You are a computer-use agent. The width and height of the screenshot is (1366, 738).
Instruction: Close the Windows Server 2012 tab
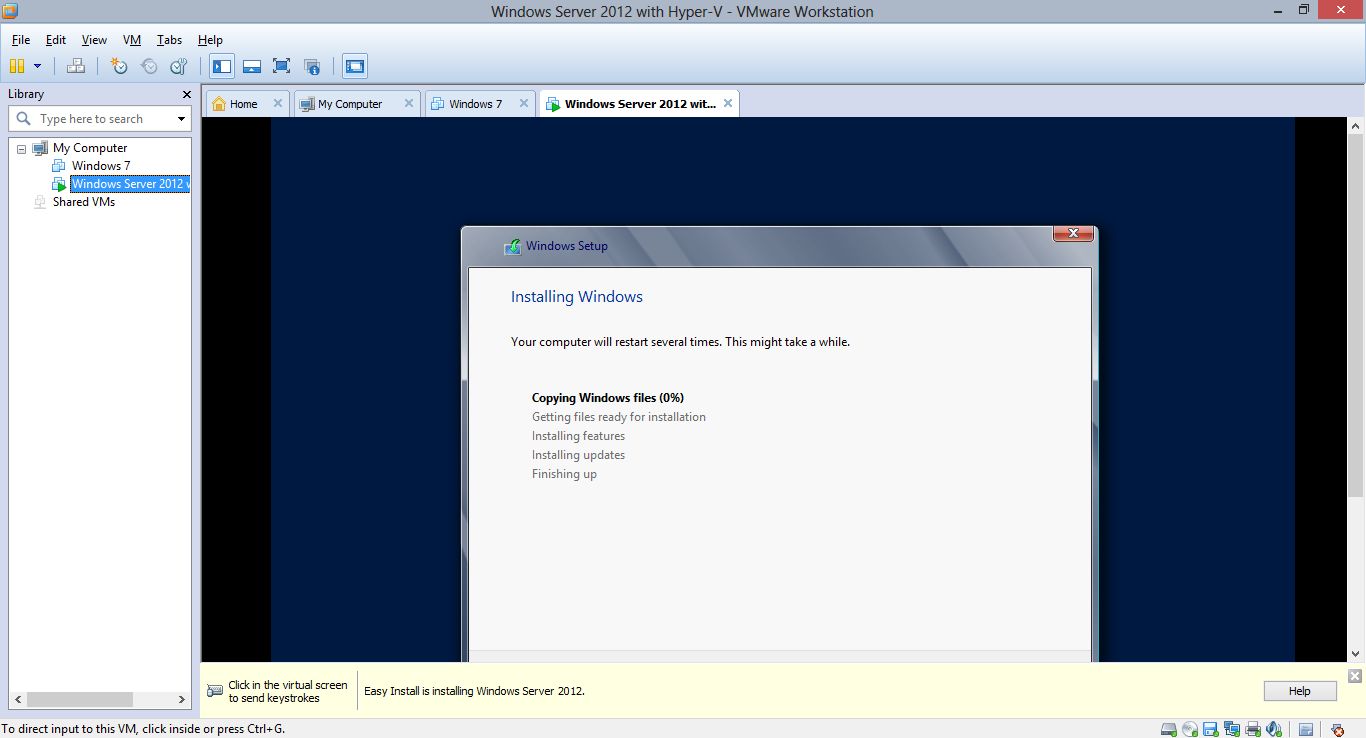point(728,103)
